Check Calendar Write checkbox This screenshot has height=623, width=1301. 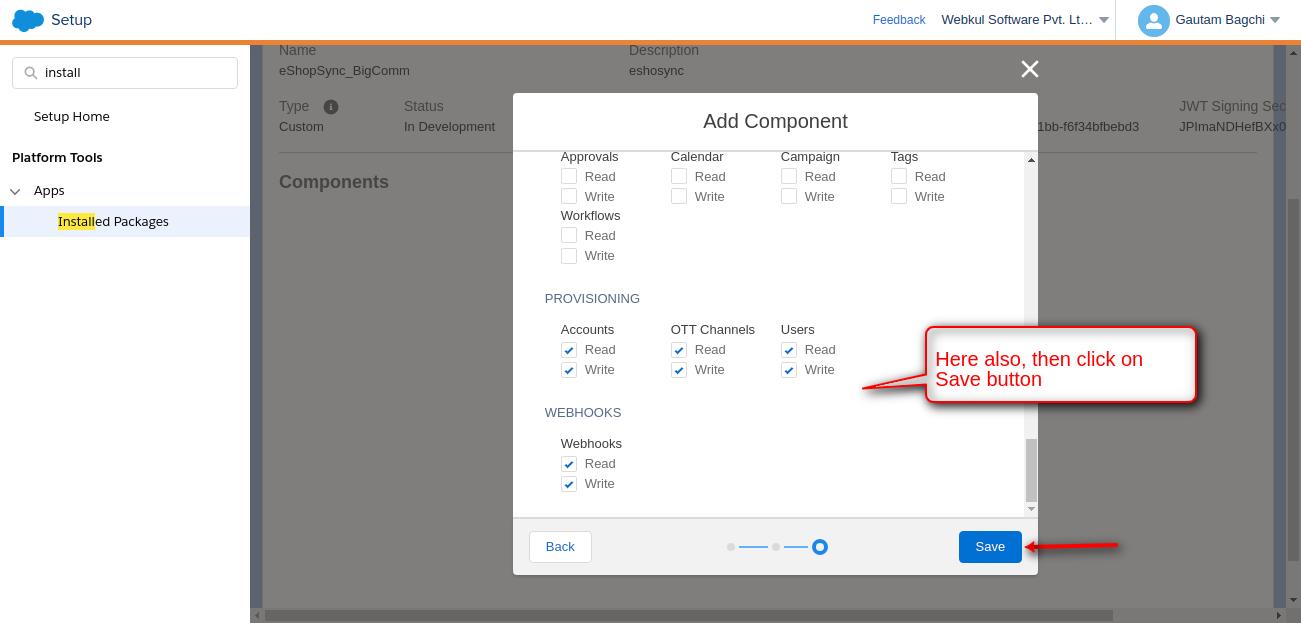(679, 197)
